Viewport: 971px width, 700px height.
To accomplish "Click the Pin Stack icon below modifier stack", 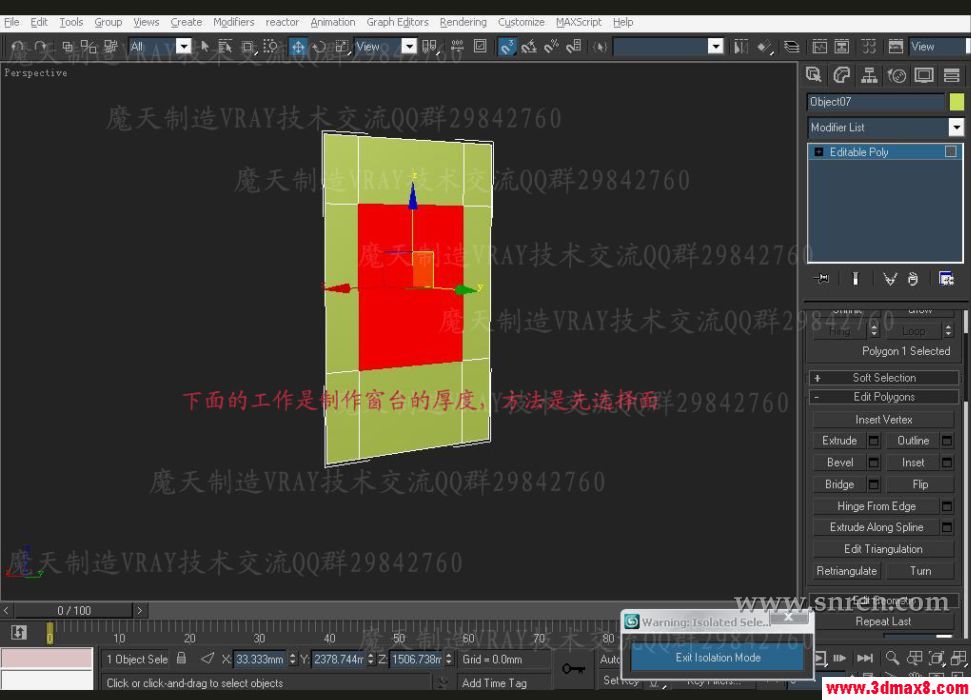I will tap(822, 278).
